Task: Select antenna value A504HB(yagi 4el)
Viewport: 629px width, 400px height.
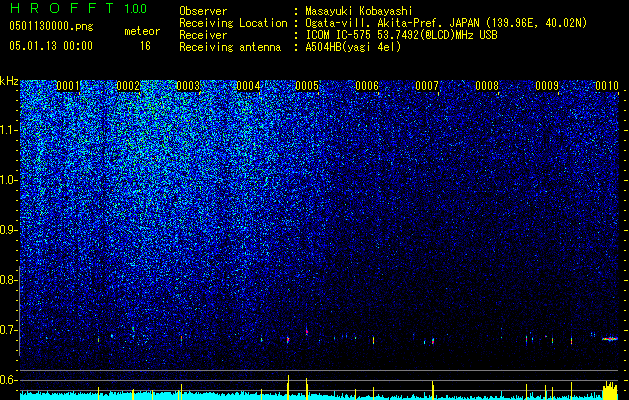Action: coord(353,47)
